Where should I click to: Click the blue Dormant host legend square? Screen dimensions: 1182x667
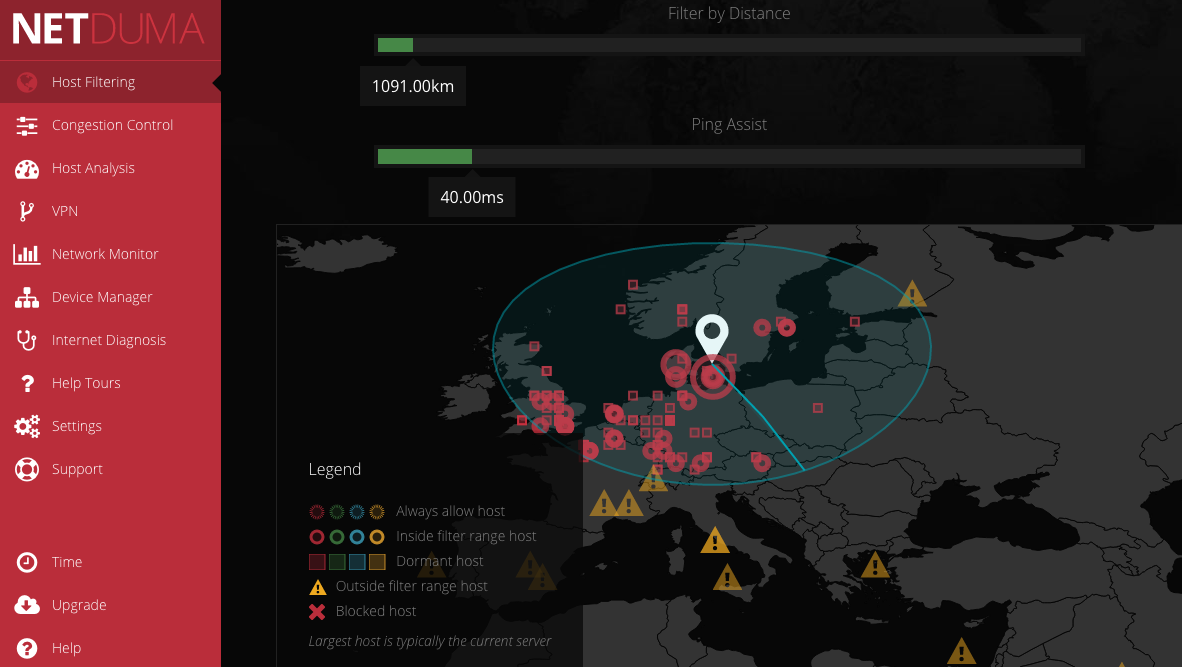(357, 561)
